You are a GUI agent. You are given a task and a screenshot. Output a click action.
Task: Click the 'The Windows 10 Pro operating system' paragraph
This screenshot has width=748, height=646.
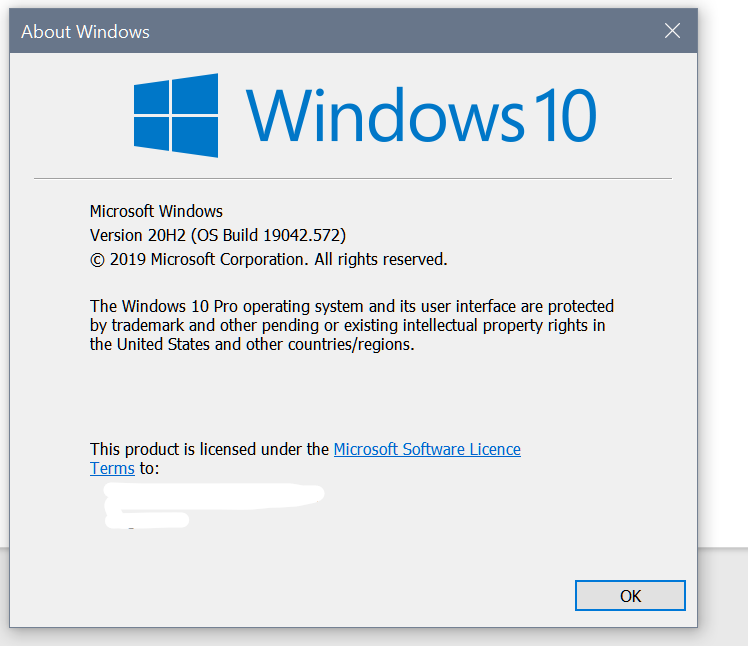click(x=352, y=325)
